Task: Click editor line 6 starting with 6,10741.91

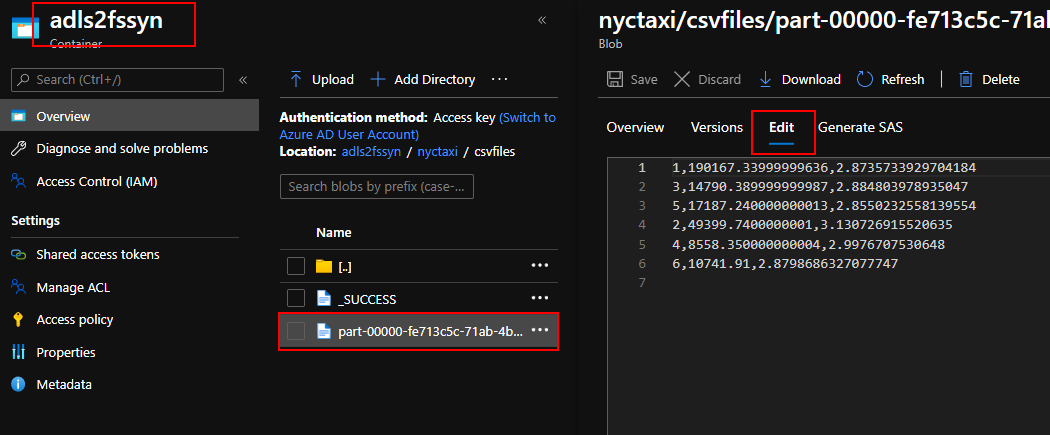Action: (x=785, y=264)
